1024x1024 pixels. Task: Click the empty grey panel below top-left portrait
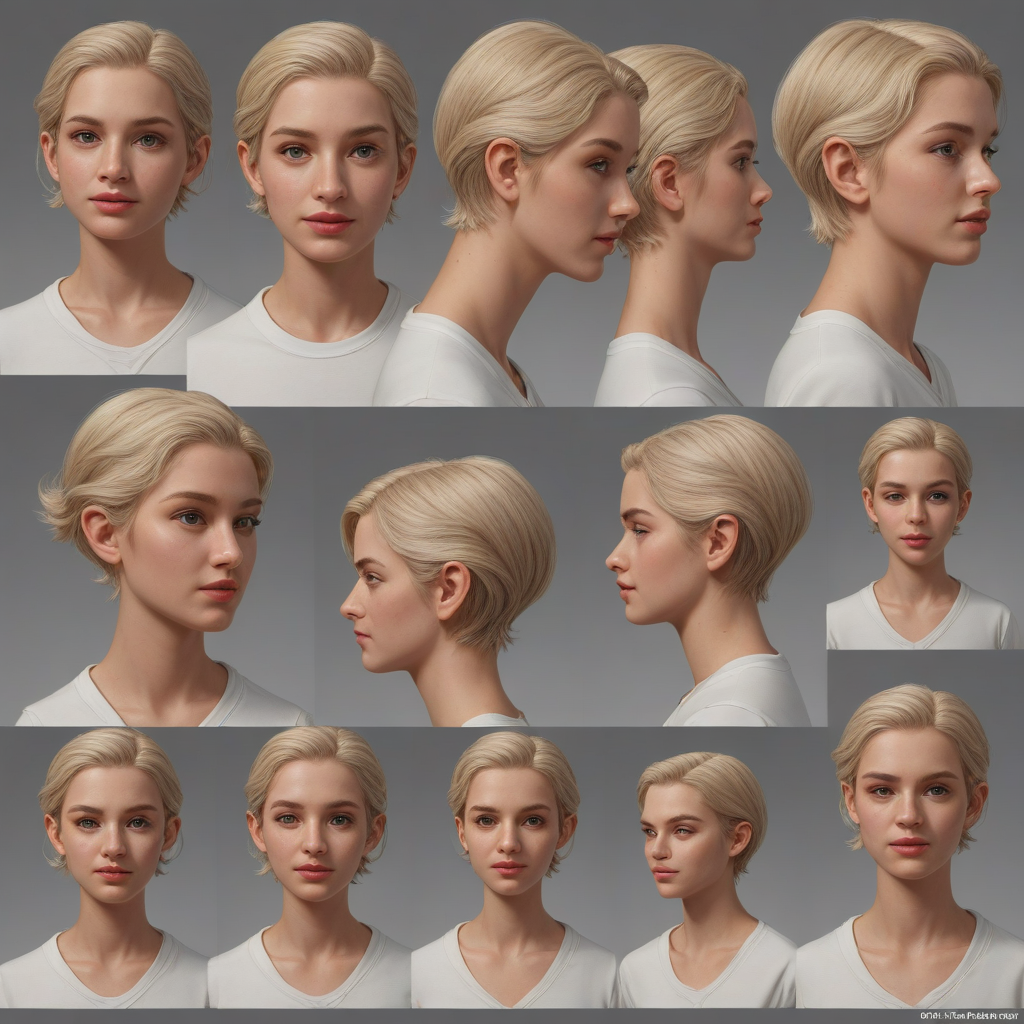point(92,384)
